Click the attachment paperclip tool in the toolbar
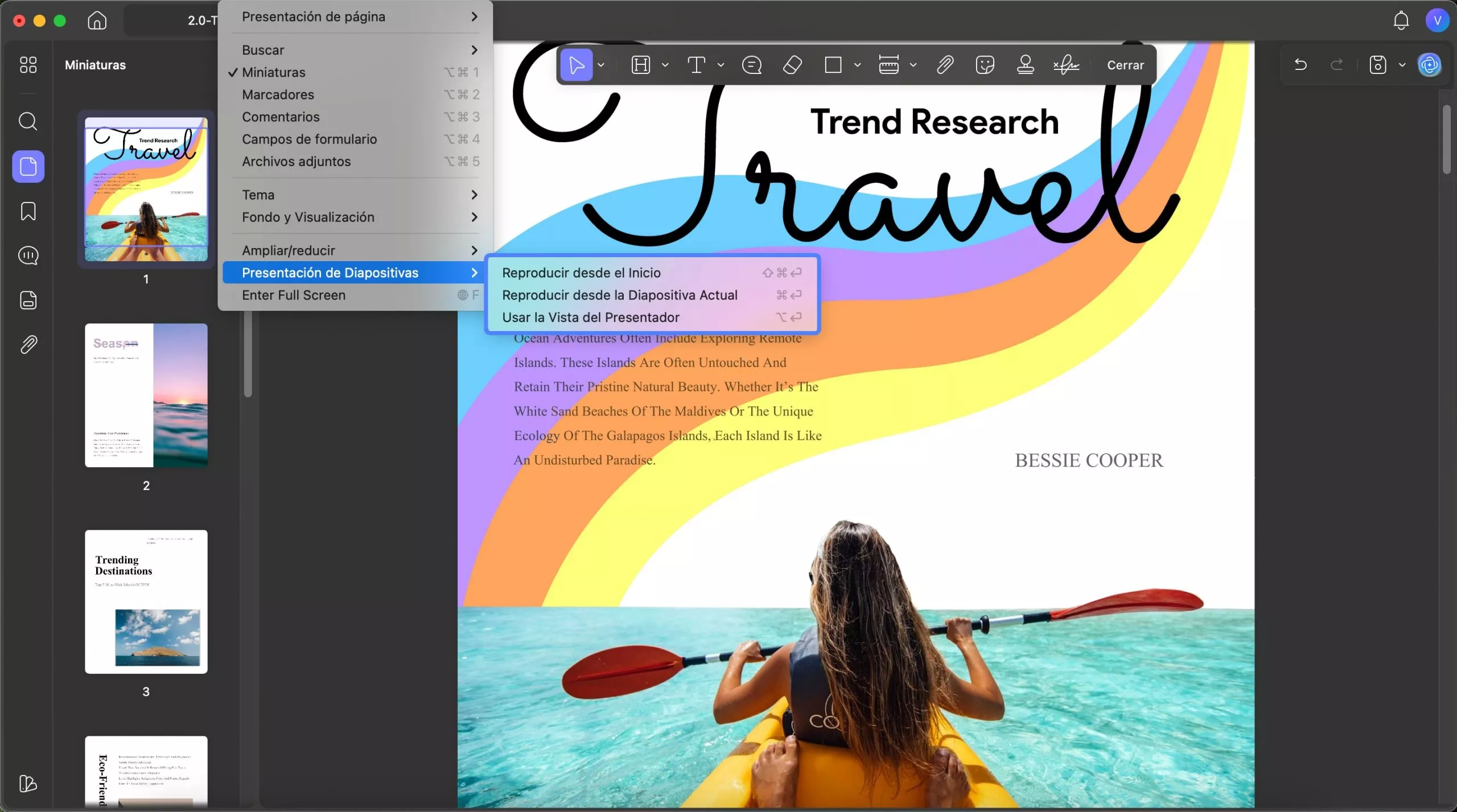This screenshot has height=812, width=1457. [x=945, y=65]
